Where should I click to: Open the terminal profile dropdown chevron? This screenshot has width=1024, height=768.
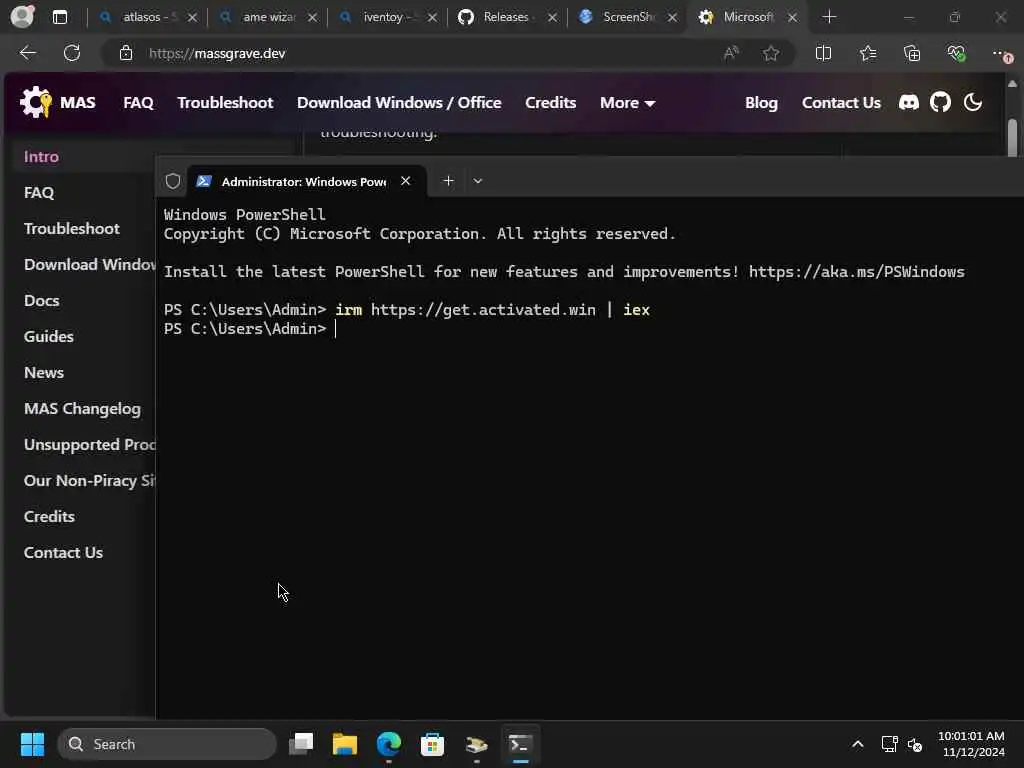click(478, 181)
